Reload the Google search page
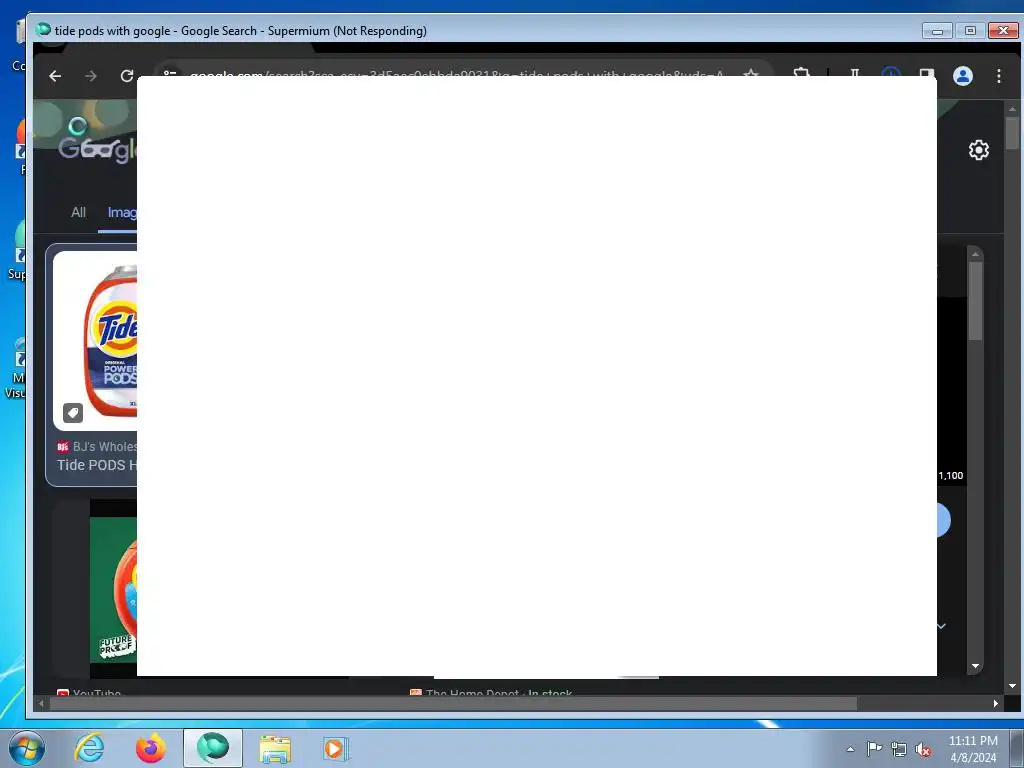The height and width of the screenshot is (768, 1024). pyautogui.click(x=127, y=76)
